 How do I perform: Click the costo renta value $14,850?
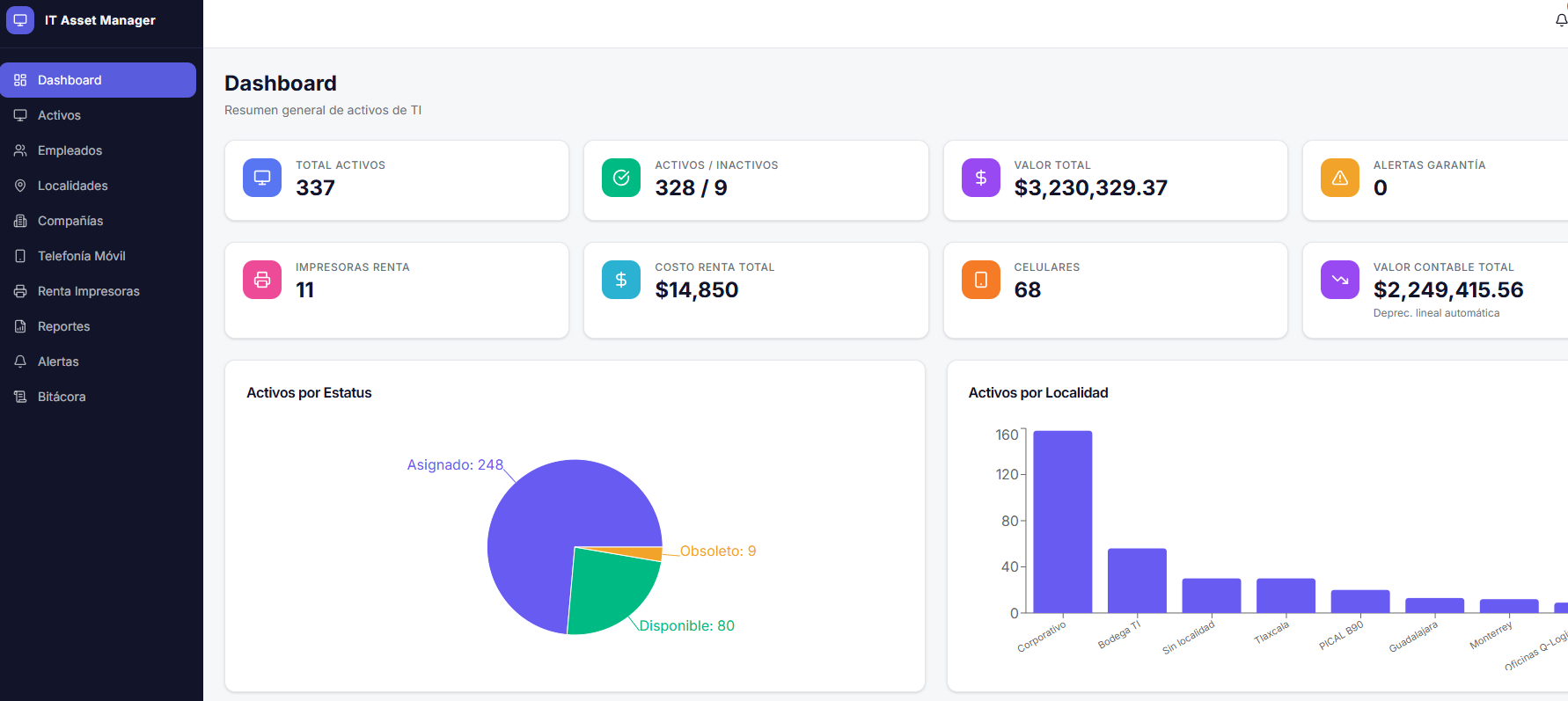pos(697,290)
